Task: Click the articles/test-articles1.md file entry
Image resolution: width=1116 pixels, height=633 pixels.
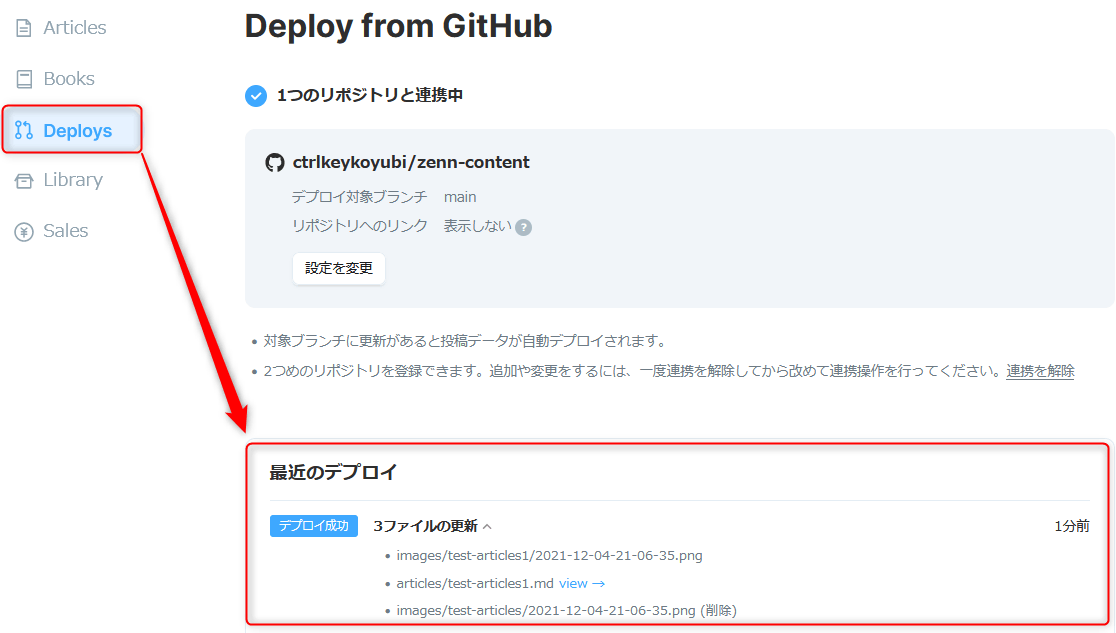Action: coord(475,583)
